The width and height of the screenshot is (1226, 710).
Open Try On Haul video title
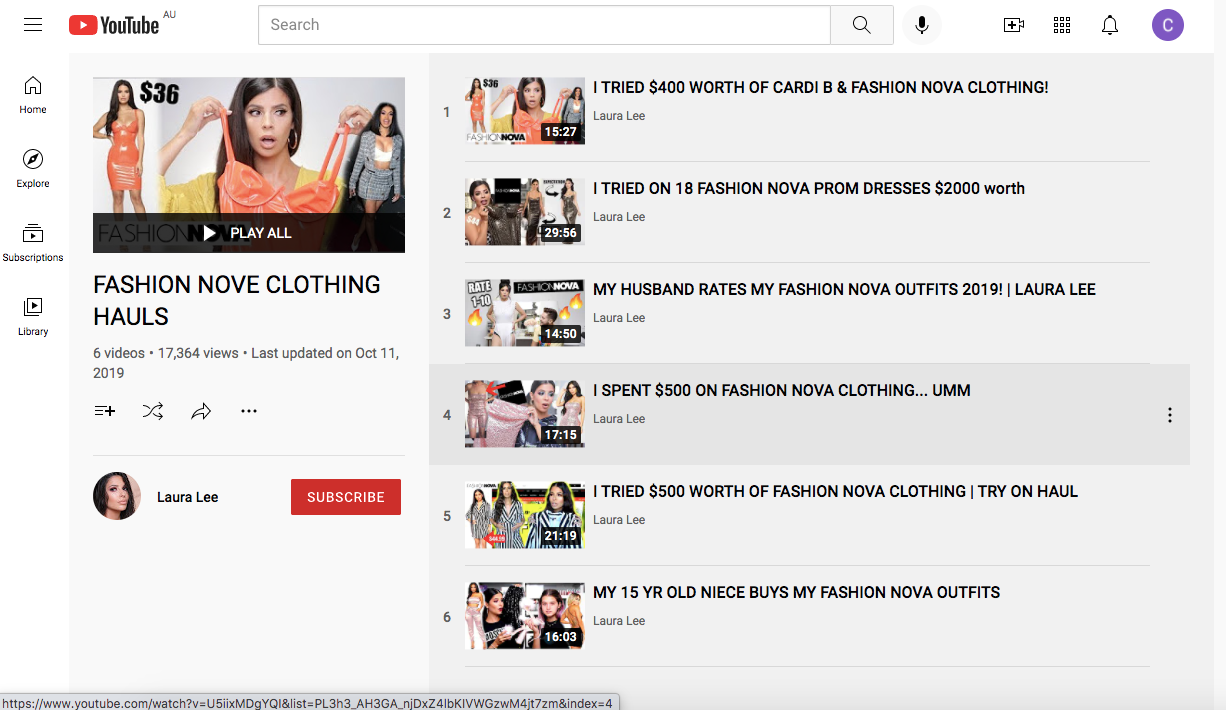(836, 492)
